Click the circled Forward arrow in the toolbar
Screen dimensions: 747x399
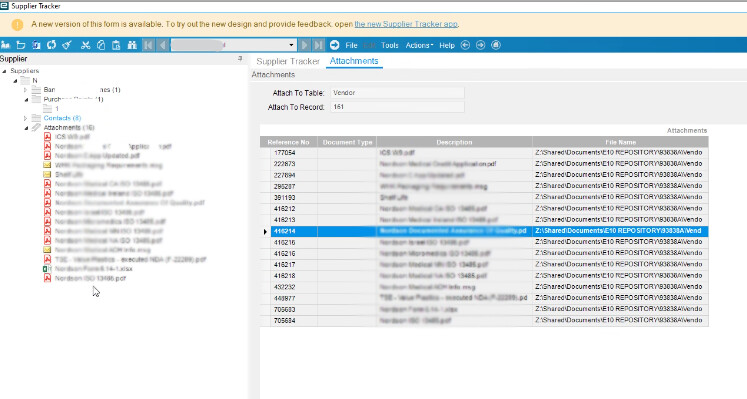pyautogui.click(x=481, y=45)
